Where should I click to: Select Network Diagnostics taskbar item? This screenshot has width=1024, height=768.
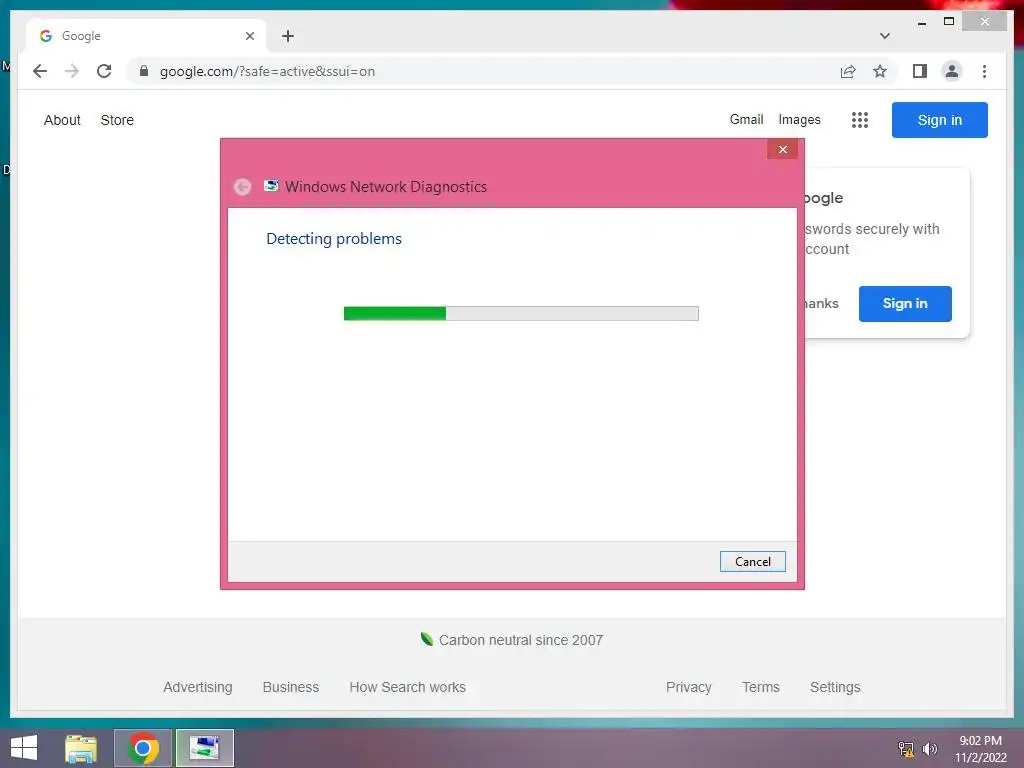(x=204, y=748)
